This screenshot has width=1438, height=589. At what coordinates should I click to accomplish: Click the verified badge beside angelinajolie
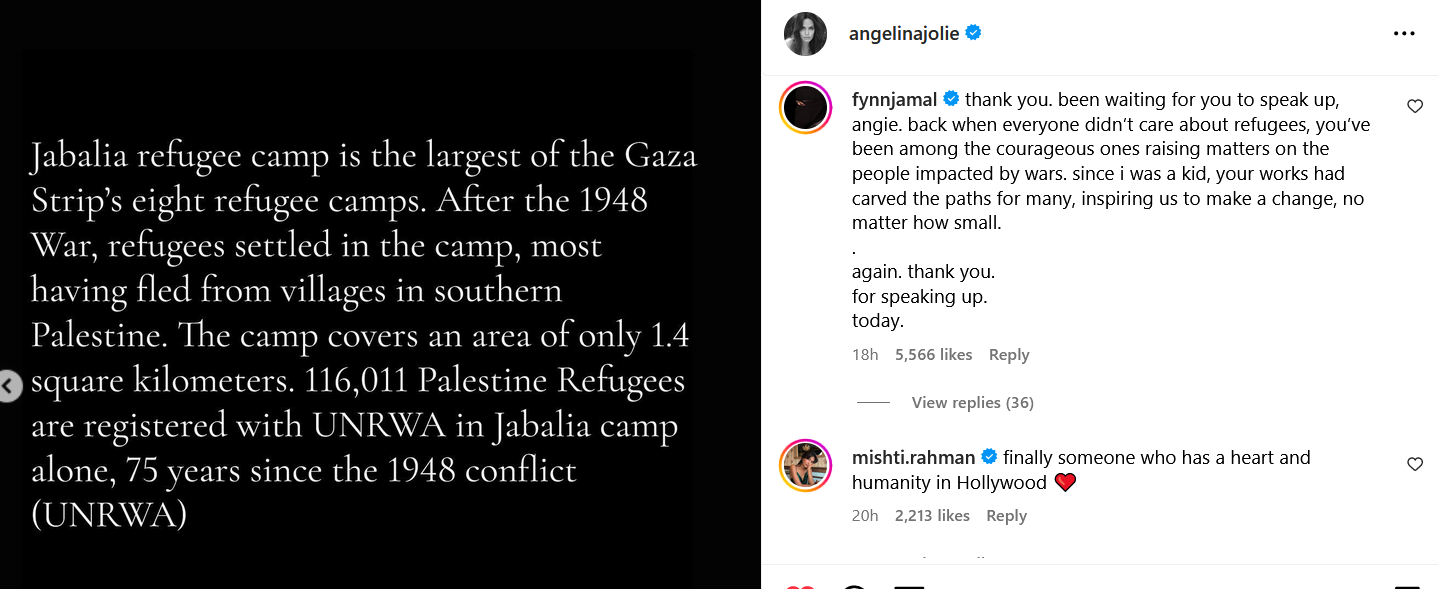point(973,33)
